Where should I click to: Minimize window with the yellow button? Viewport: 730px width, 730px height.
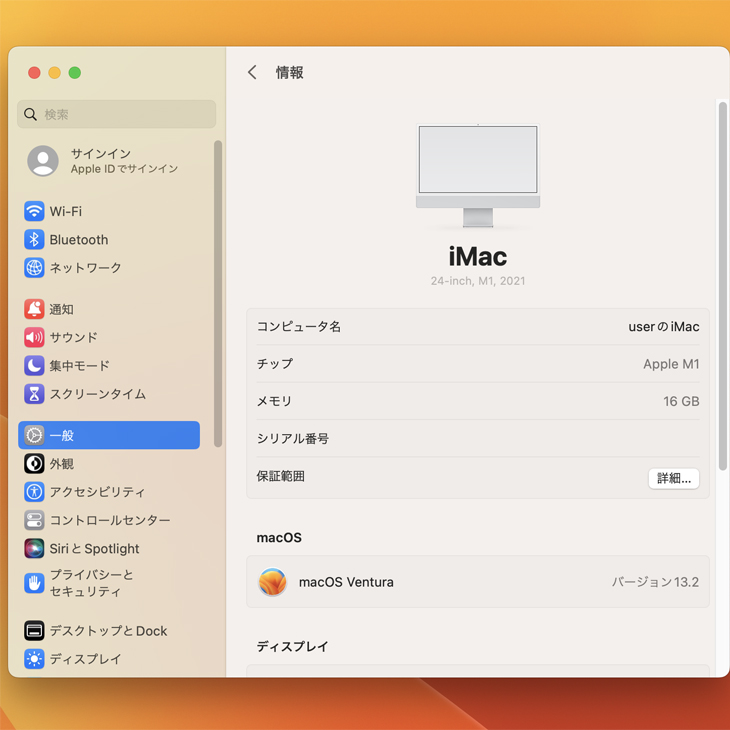54,73
